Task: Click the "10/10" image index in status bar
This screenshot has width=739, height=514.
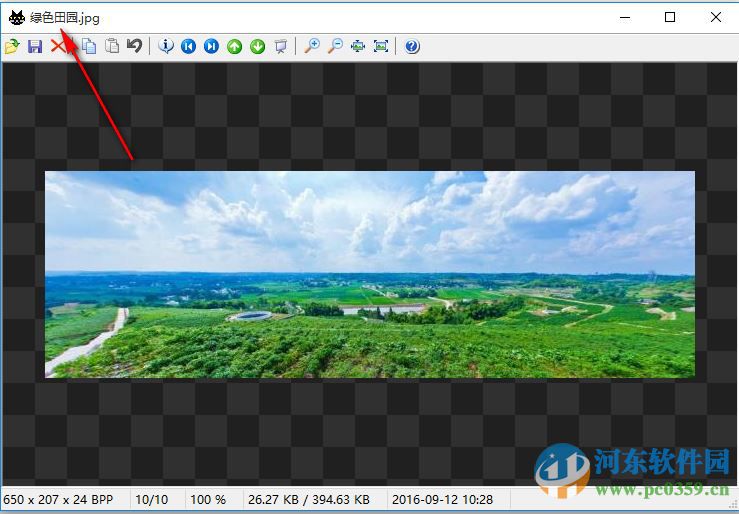Action: point(152,499)
